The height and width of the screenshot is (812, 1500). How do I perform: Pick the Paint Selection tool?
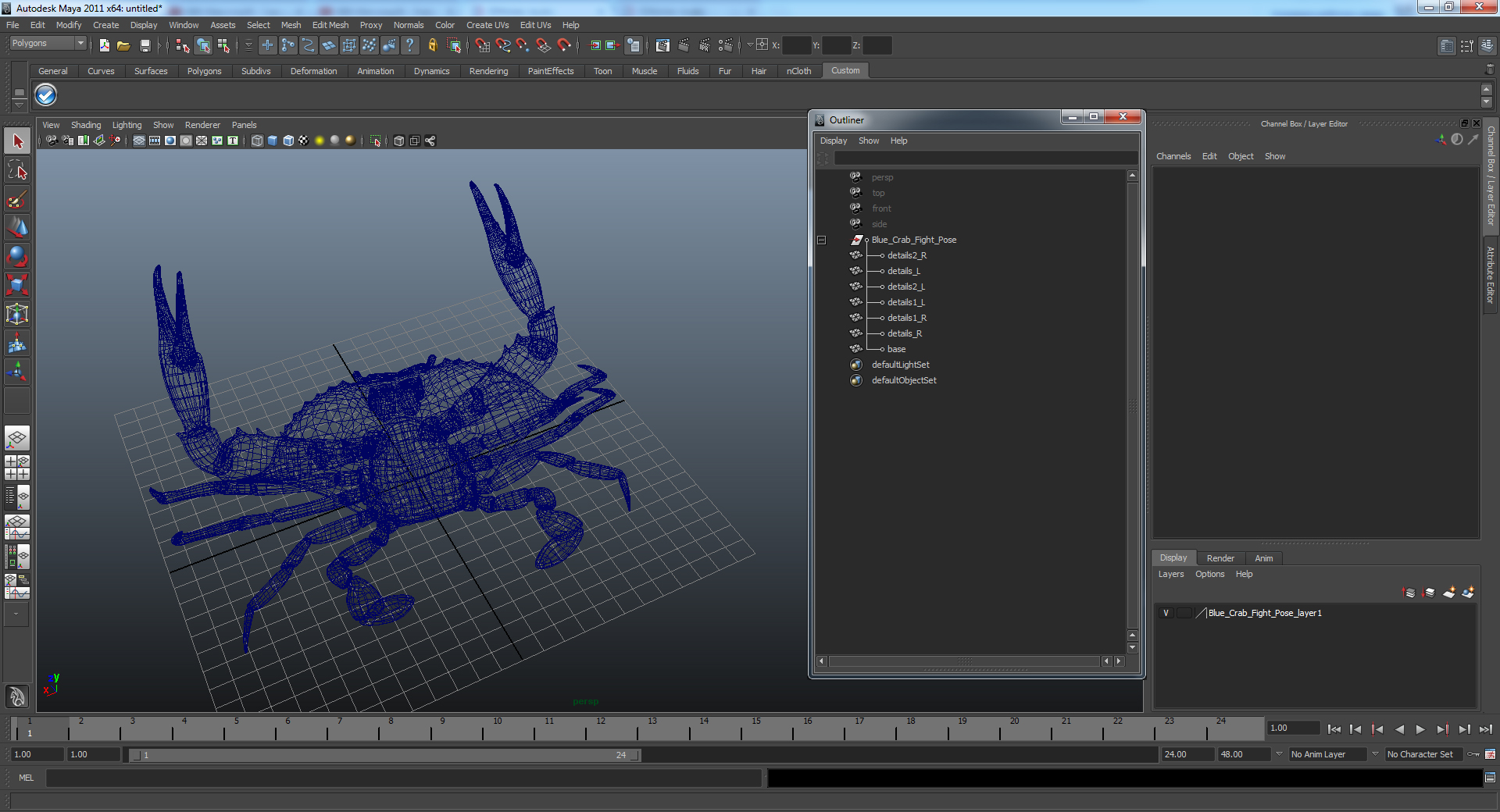pos(17,198)
